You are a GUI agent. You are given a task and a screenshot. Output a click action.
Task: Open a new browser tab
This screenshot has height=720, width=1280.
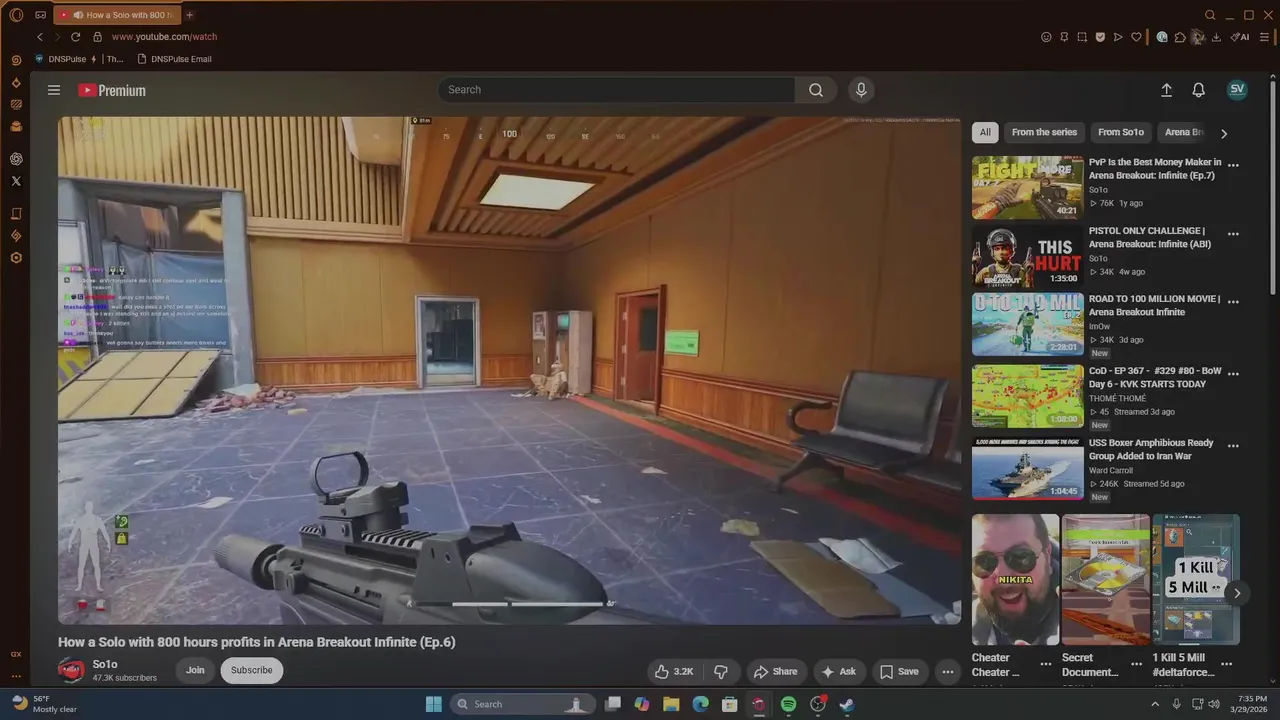pos(189,15)
